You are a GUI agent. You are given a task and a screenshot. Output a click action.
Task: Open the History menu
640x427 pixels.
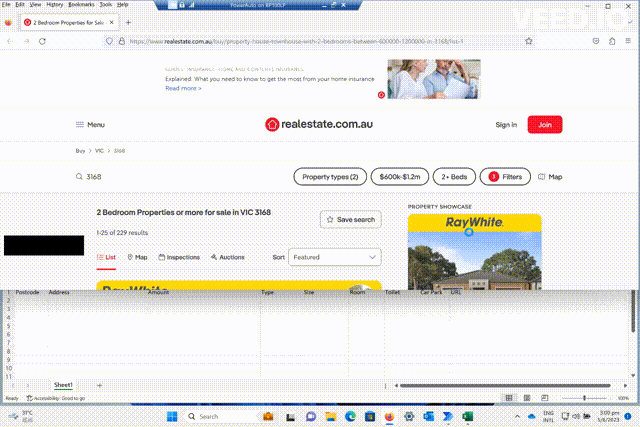pos(55,4)
